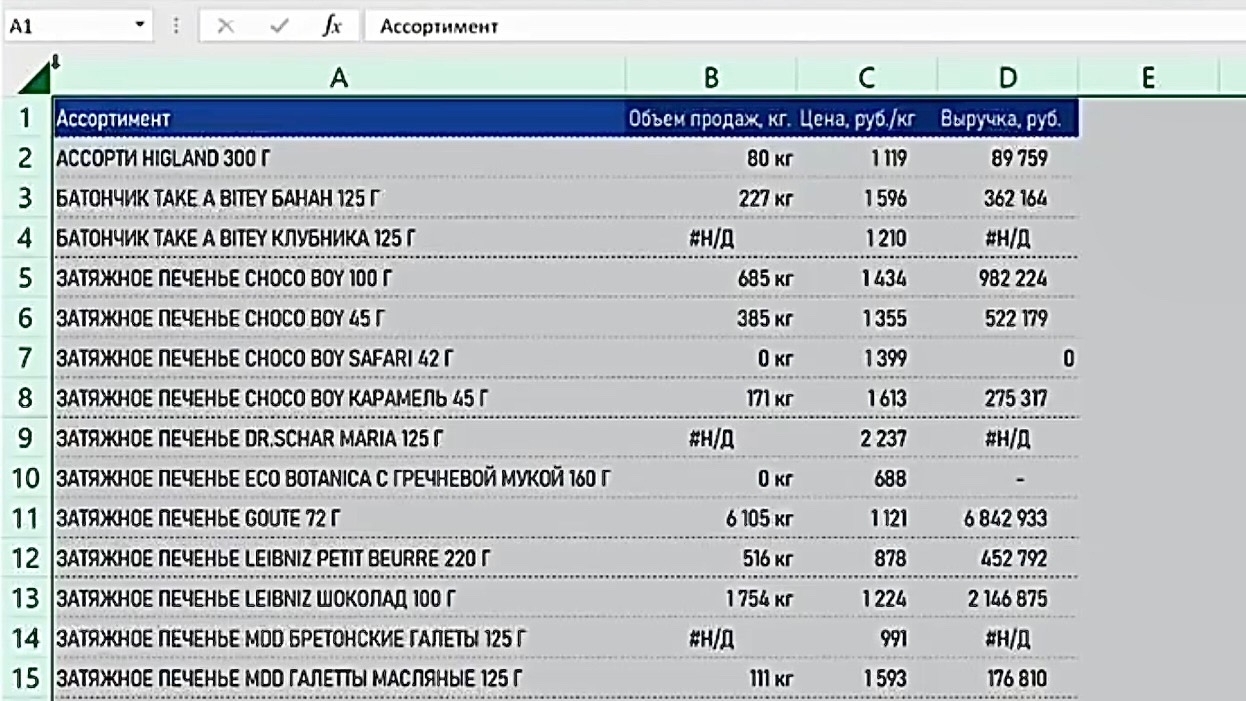
Task: Click the Cancel X icon in the formula bar
Action: pyautogui.click(x=226, y=27)
